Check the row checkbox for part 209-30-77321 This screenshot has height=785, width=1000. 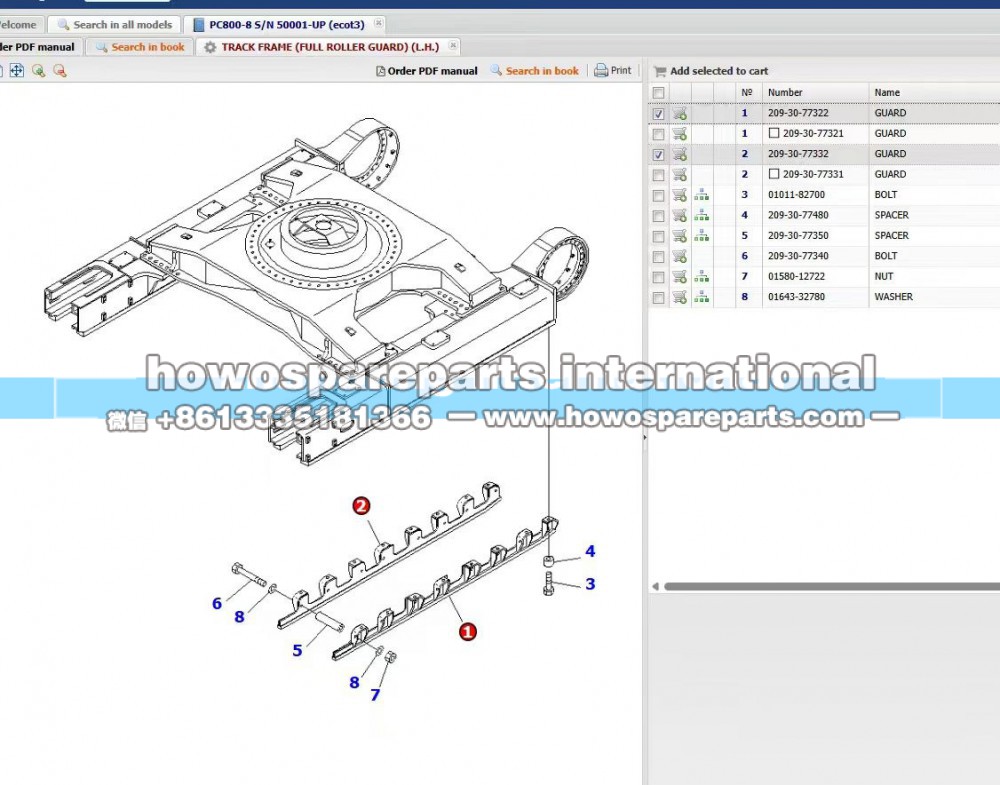coord(659,135)
